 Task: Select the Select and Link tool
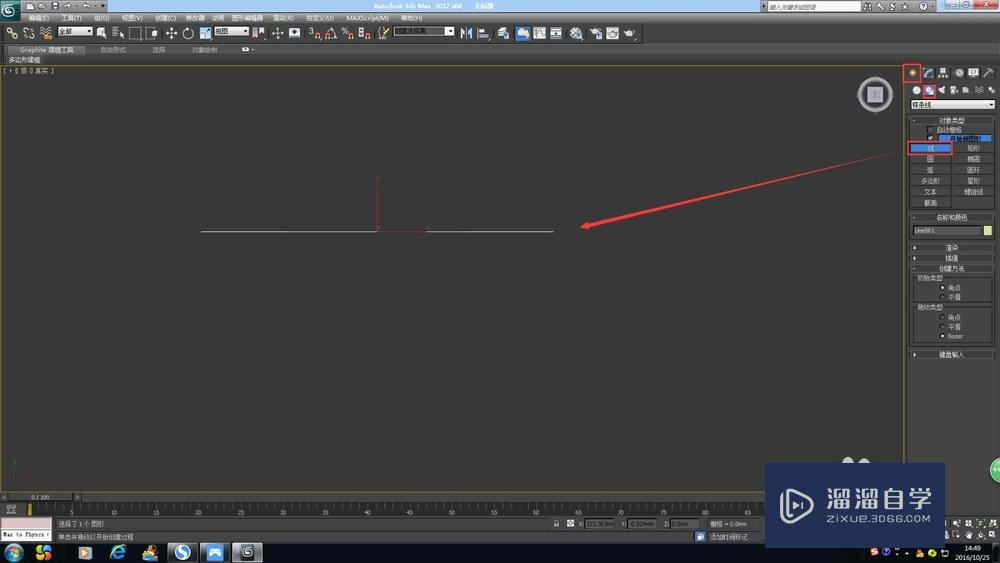point(12,33)
